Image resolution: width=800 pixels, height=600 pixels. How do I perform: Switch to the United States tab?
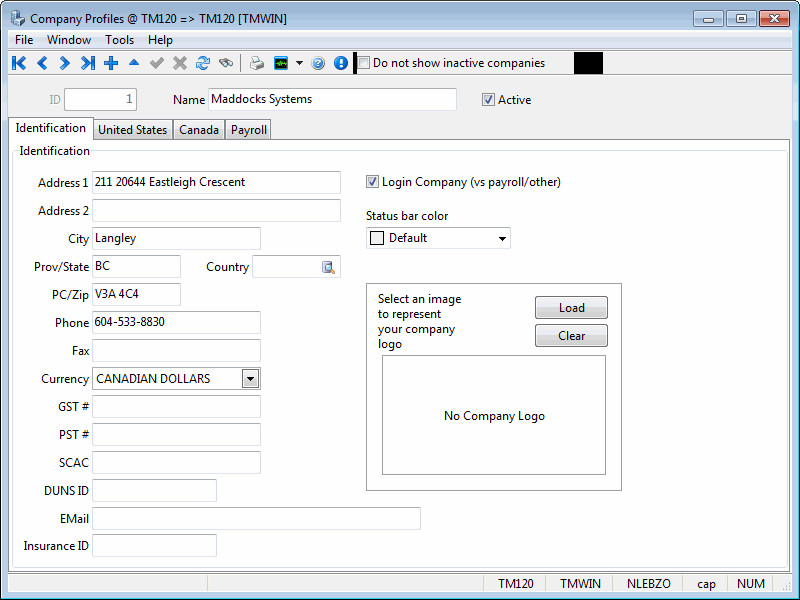(132, 130)
